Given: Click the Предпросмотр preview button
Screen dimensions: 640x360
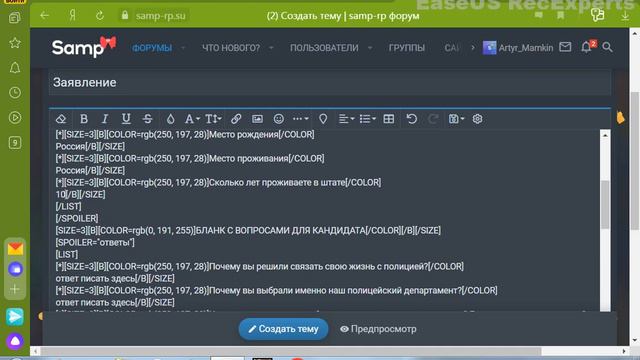Looking at the screenshot, I should click(378, 329).
